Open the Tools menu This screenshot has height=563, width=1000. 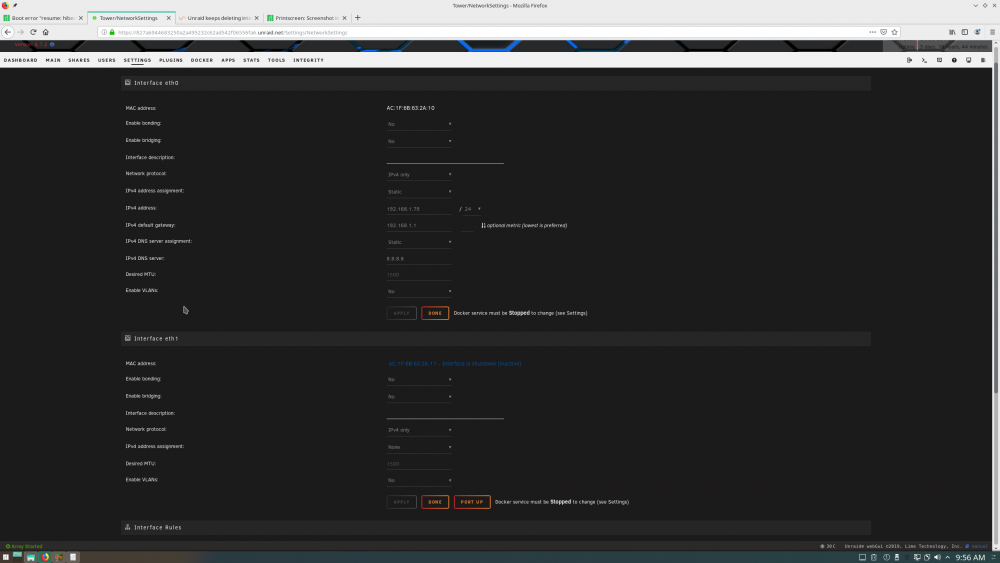pos(276,60)
